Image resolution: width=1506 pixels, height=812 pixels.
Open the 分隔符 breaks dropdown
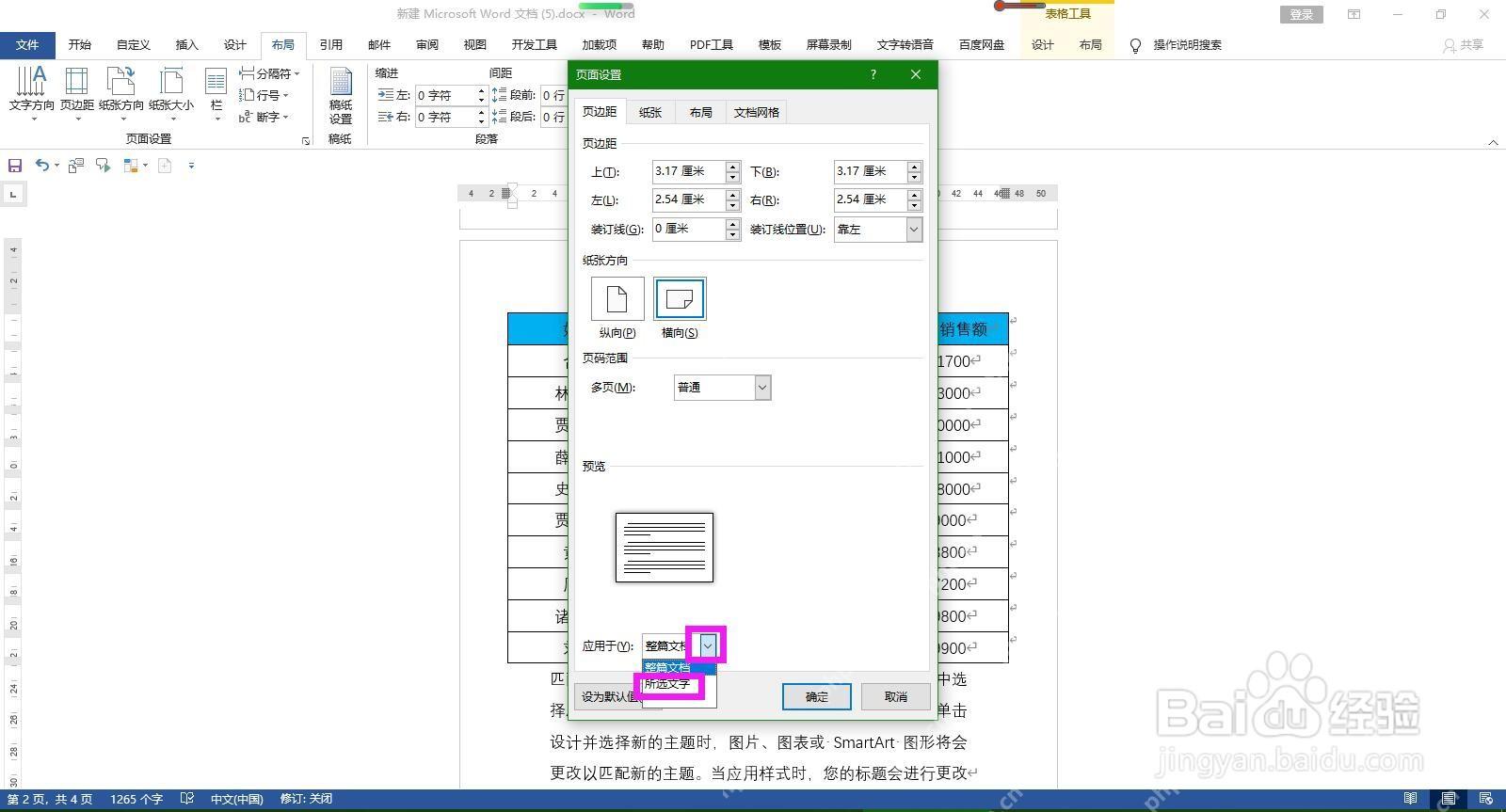(269, 73)
